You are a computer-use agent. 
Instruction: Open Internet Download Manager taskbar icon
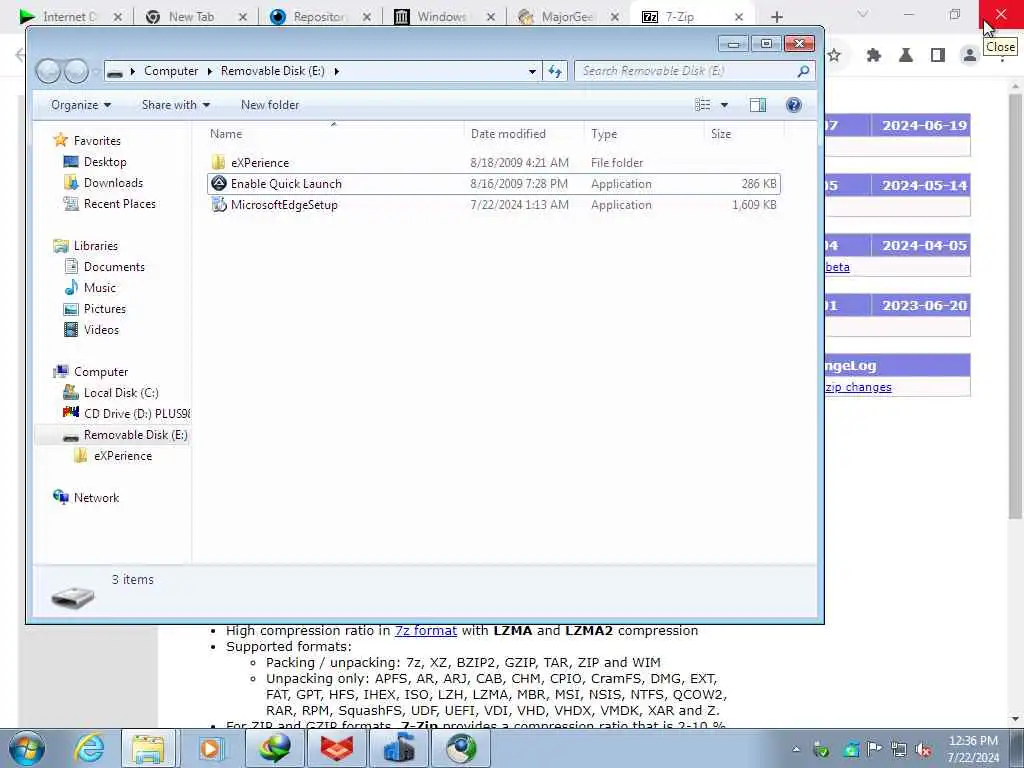274,748
